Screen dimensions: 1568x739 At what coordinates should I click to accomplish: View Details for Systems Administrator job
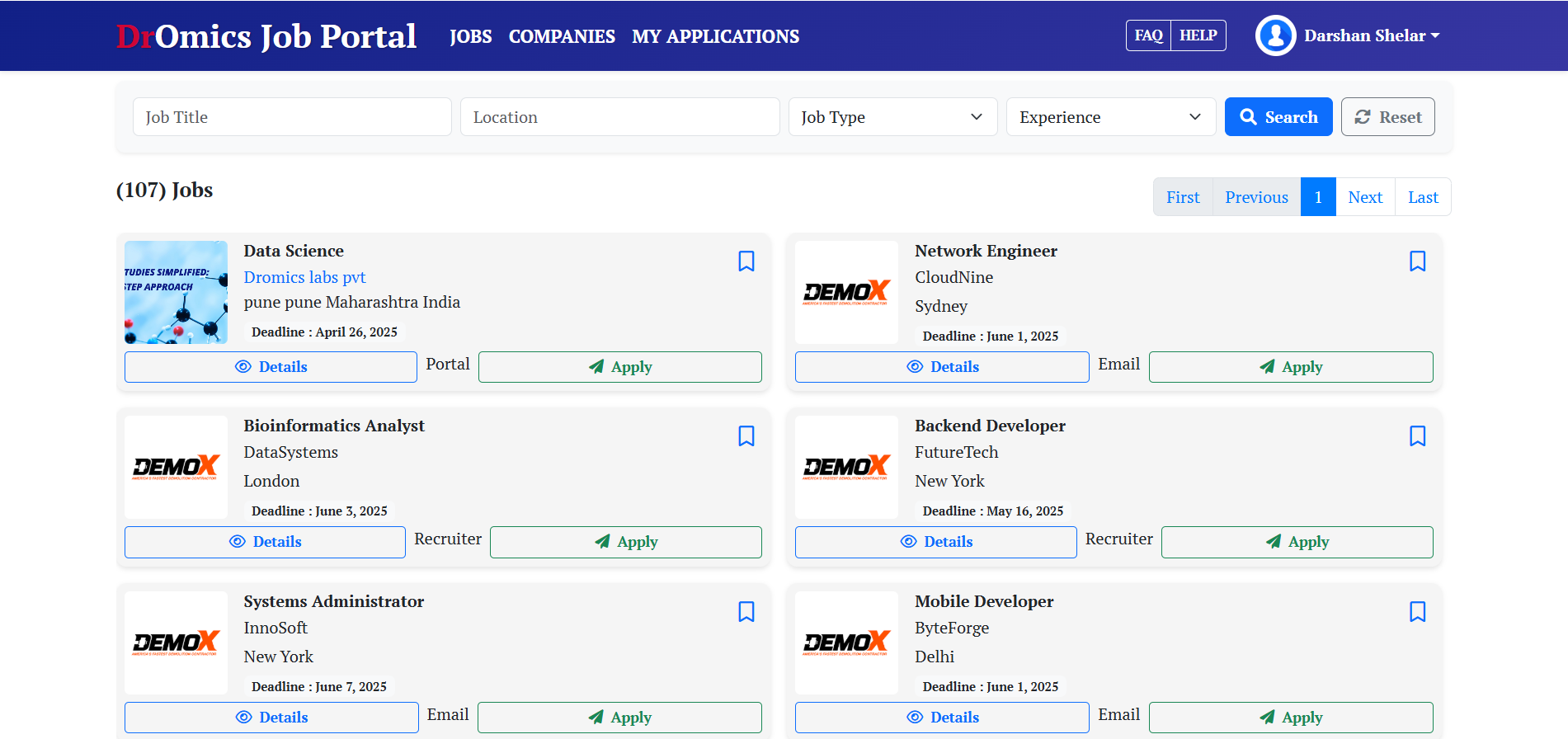(x=271, y=718)
